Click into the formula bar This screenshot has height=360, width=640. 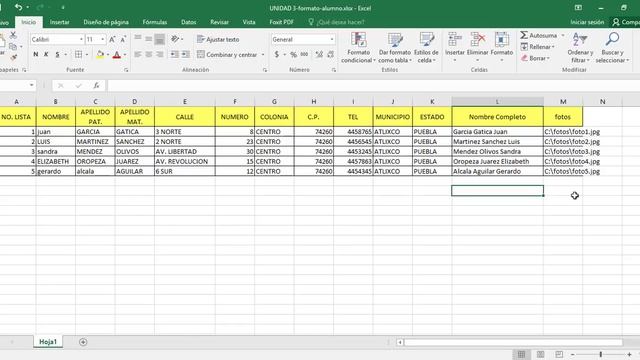373,85
